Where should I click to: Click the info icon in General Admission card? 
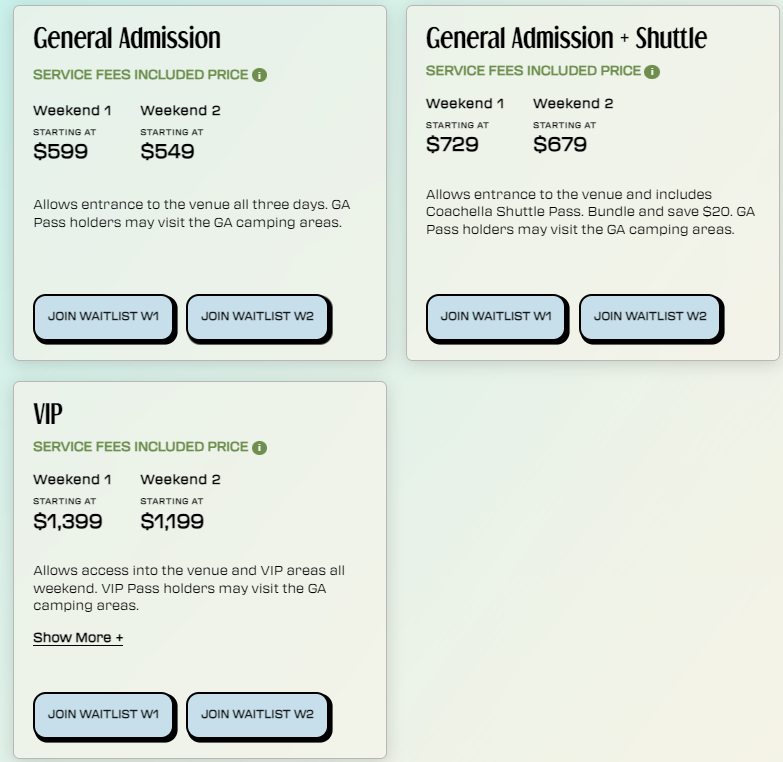pos(260,75)
